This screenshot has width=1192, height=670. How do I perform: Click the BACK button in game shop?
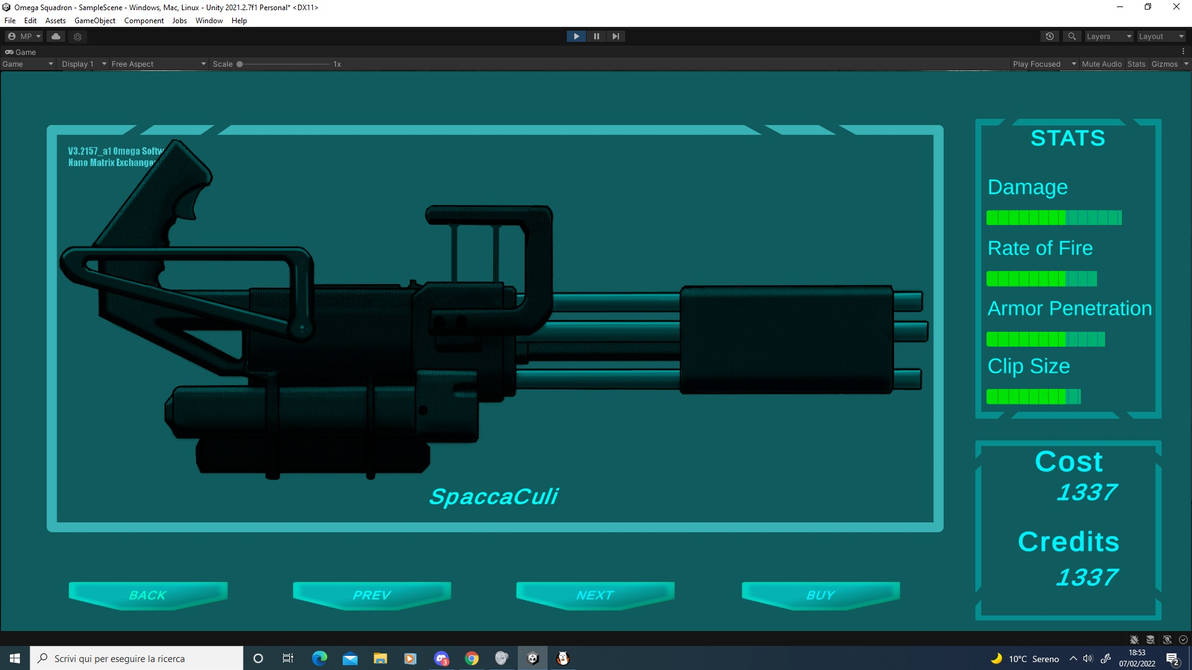148,595
